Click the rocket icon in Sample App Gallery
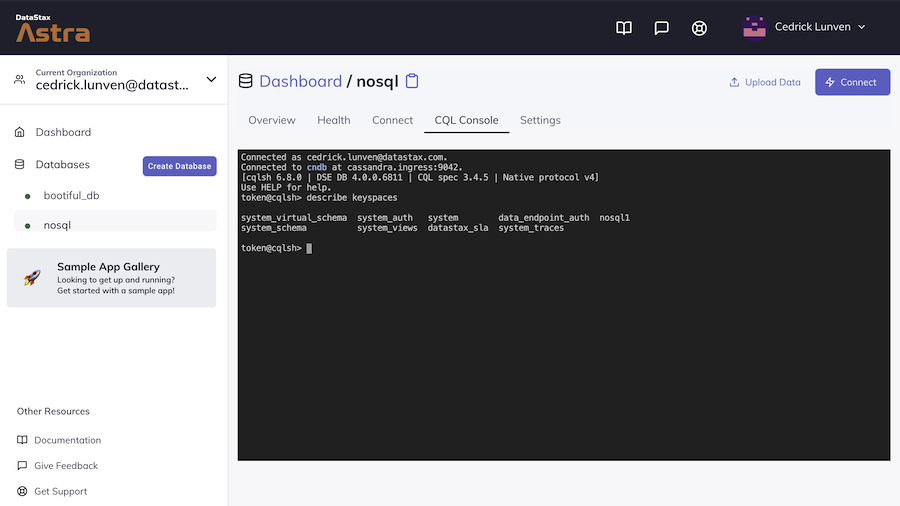Viewport: 900px width, 506px height. 32,278
